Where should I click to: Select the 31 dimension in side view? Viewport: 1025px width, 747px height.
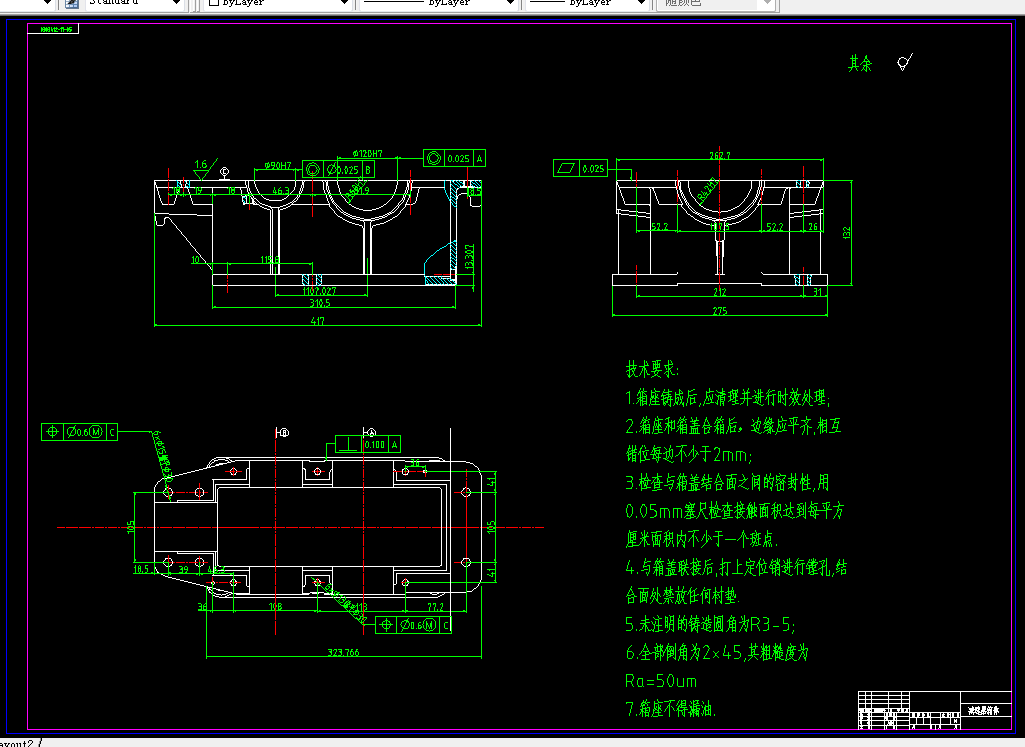click(818, 292)
